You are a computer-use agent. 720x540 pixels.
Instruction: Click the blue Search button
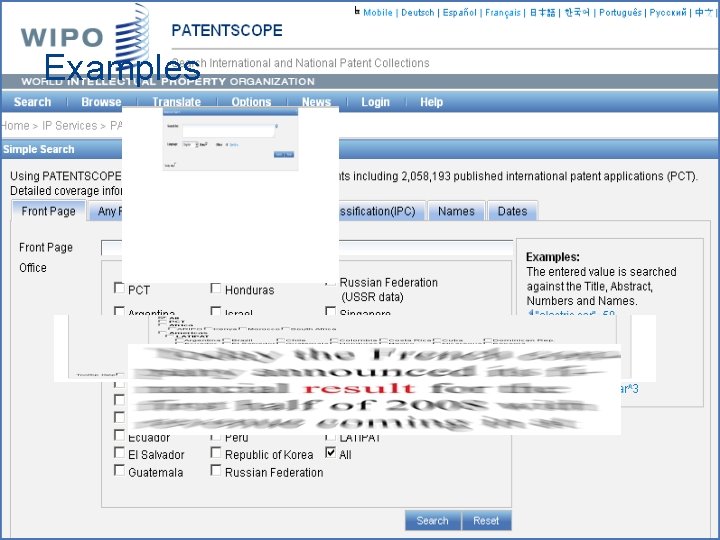[x=433, y=521]
